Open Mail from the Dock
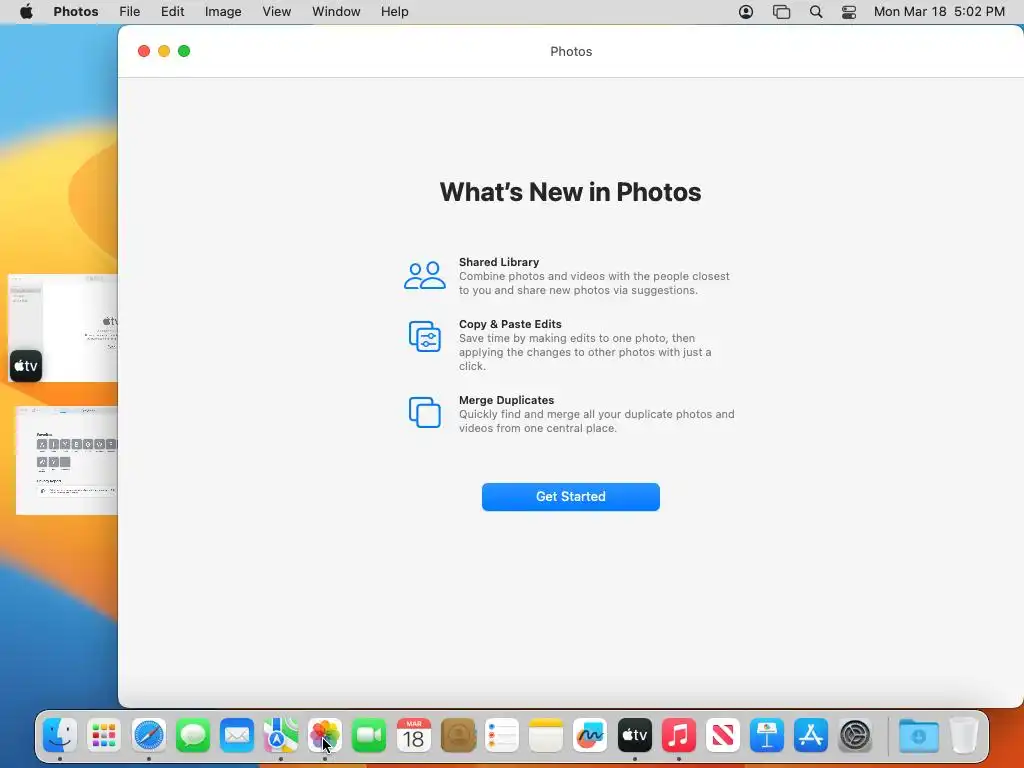1024x768 pixels. (236, 736)
